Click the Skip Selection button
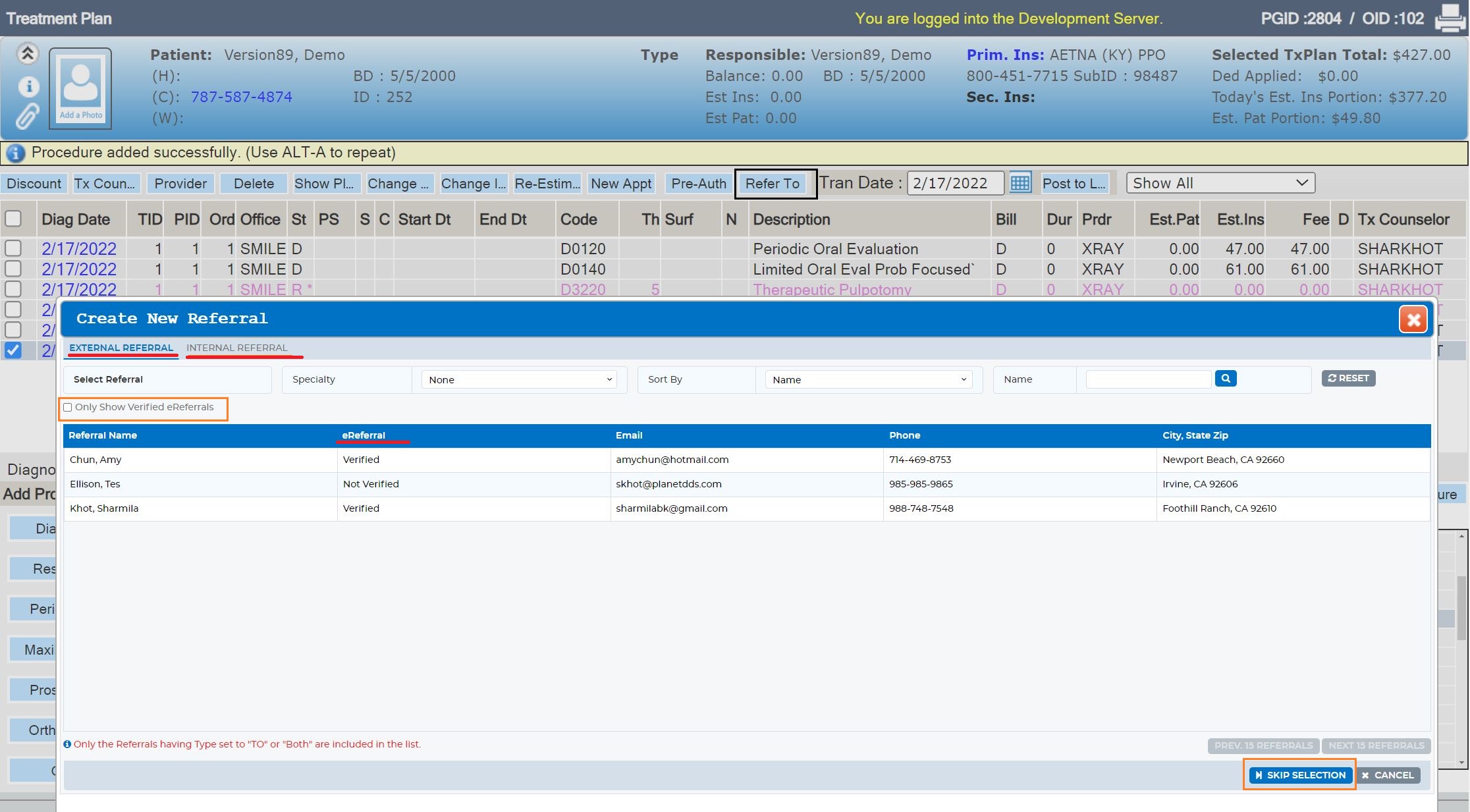Viewport: 1470px width, 812px height. [x=1300, y=775]
